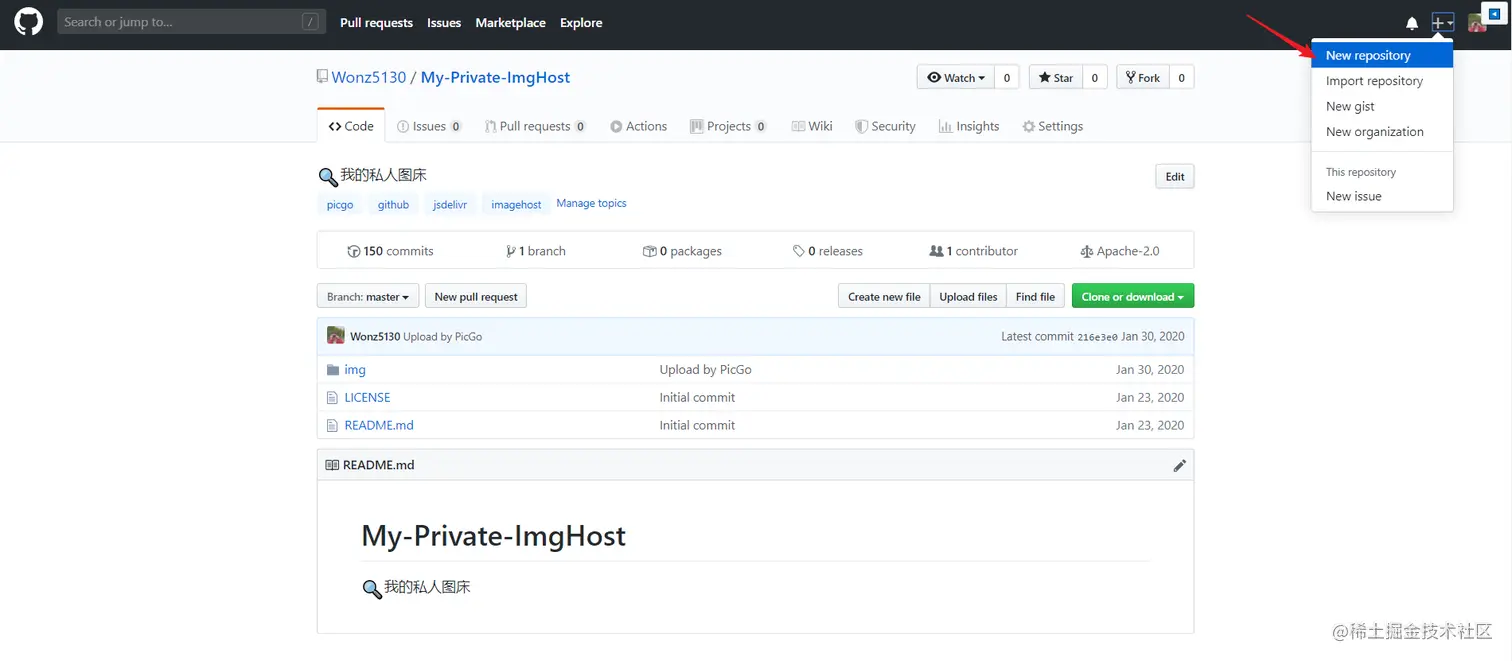Screen dimensions: 1512x661
Task: Click New pull request button
Action: pyautogui.click(x=476, y=297)
